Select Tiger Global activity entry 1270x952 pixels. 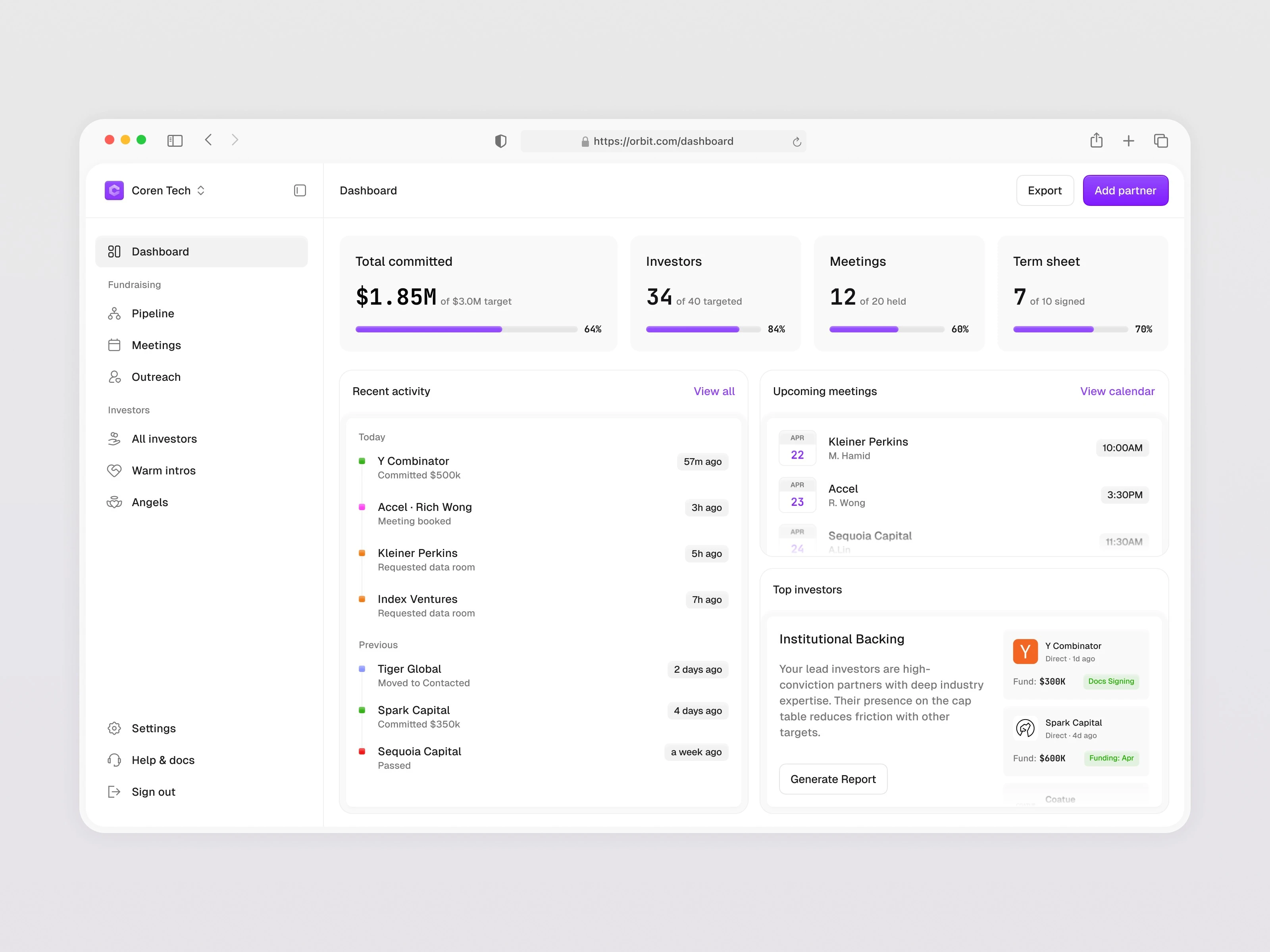coord(543,676)
